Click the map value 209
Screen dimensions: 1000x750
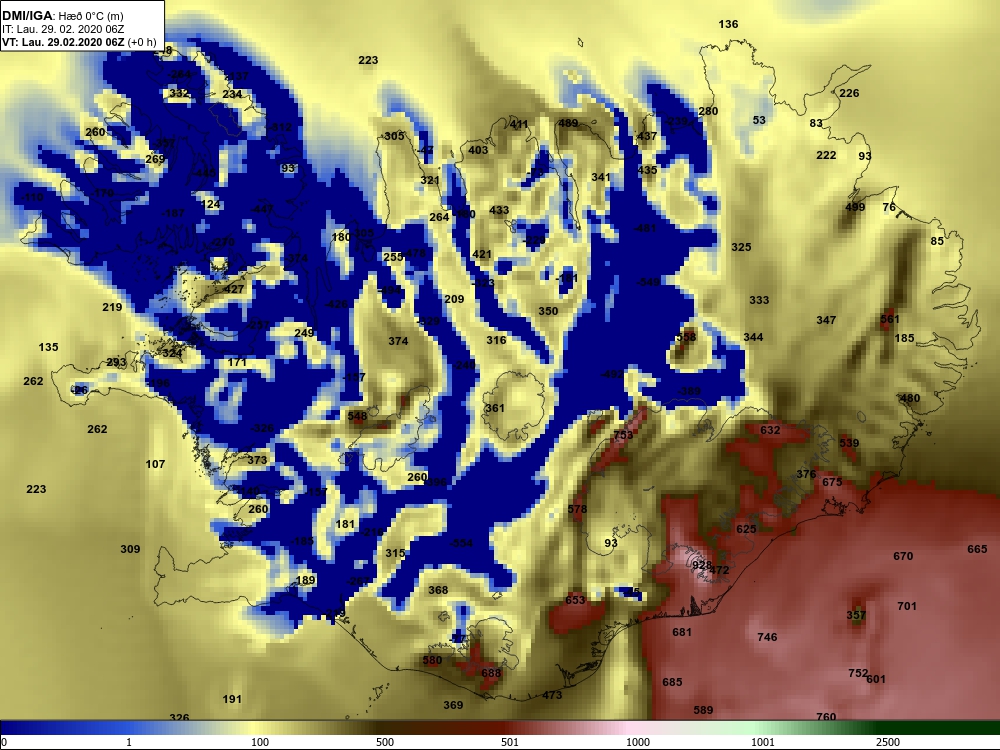pos(454,298)
